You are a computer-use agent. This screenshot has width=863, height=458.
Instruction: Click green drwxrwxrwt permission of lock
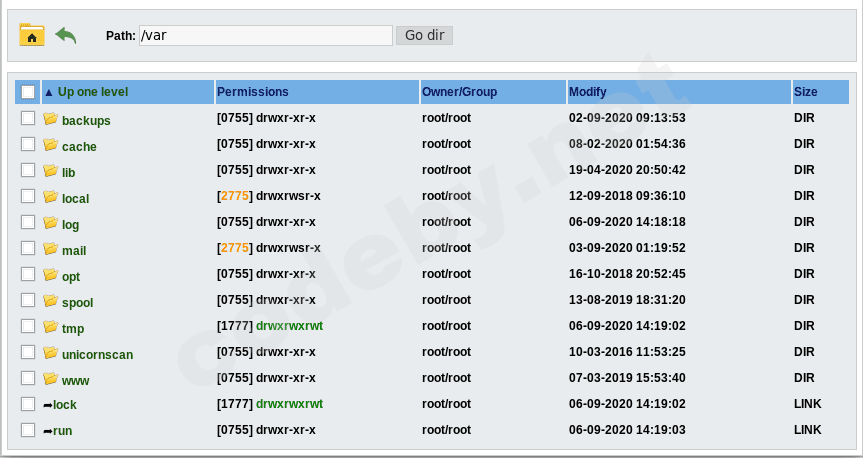click(x=290, y=404)
